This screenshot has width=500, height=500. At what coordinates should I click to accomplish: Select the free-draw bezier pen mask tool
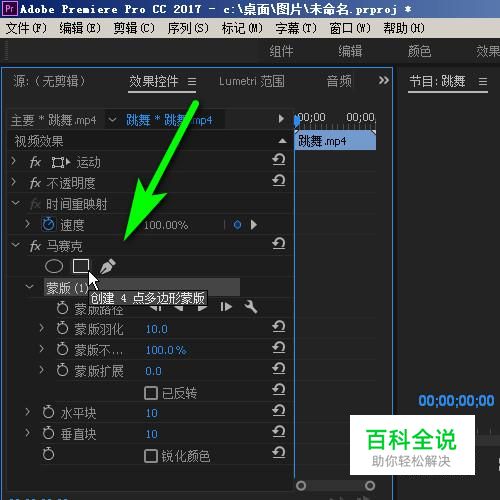pos(108,266)
